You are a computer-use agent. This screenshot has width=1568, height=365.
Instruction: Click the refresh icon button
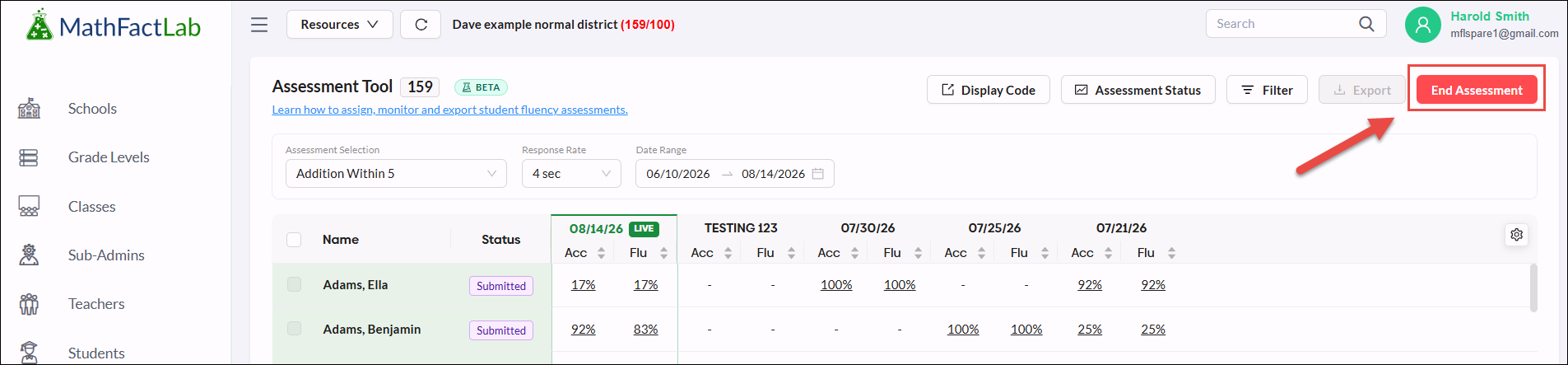(421, 25)
